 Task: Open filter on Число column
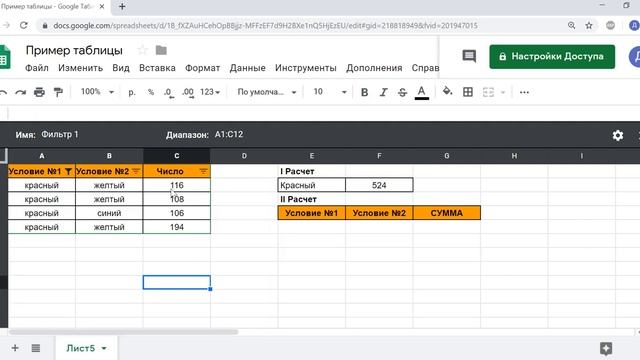[x=203, y=171]
